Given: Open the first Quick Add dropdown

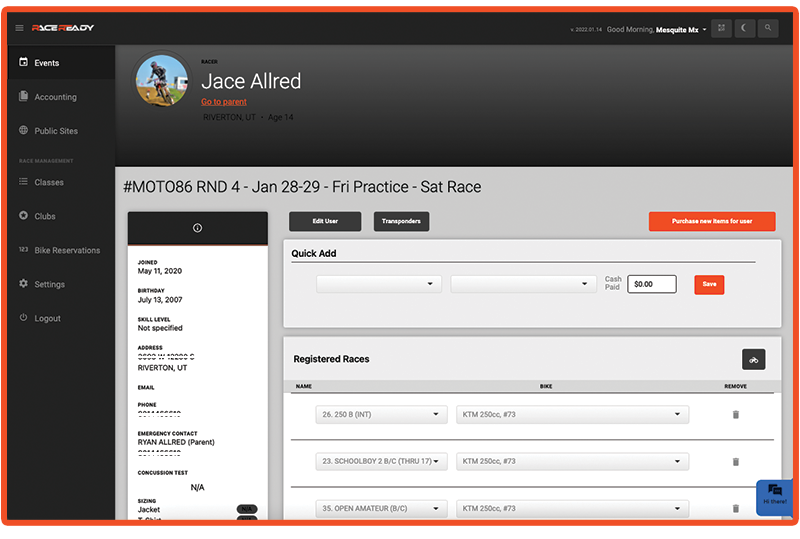Looking at the screenshot, I should [379, 284].
